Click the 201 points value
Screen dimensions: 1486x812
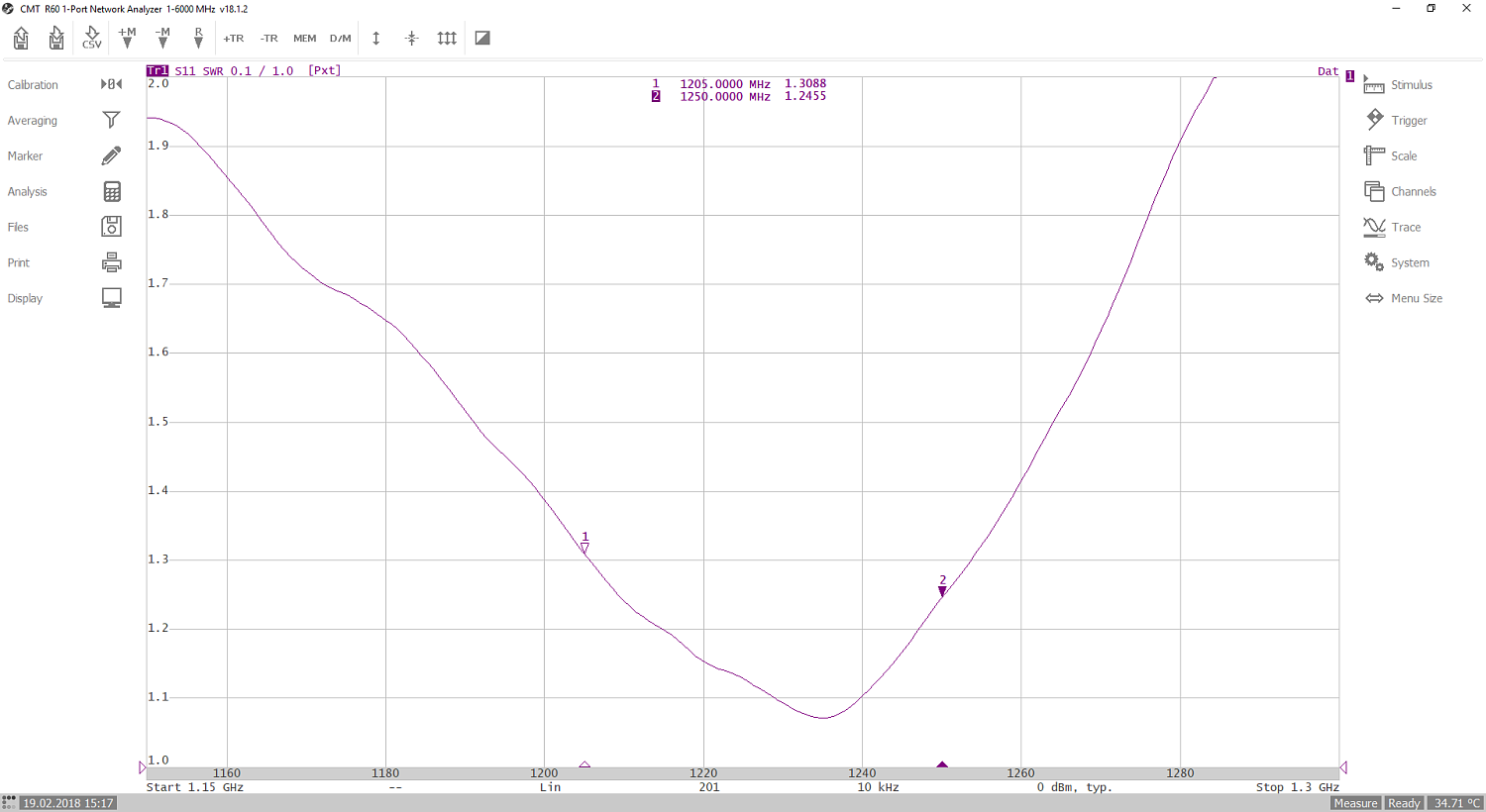tap(709, 787)
